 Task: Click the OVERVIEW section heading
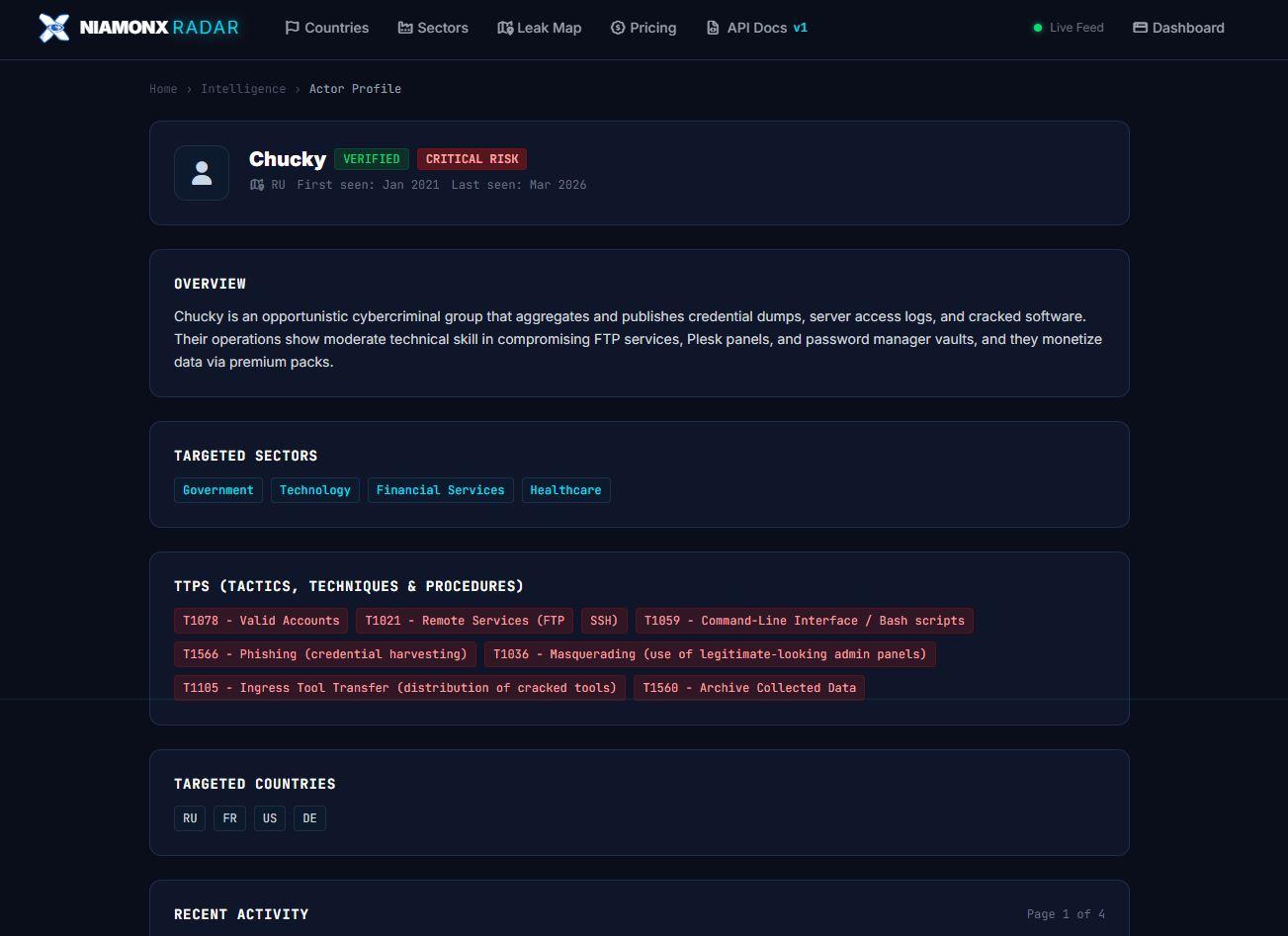(210, 284)
